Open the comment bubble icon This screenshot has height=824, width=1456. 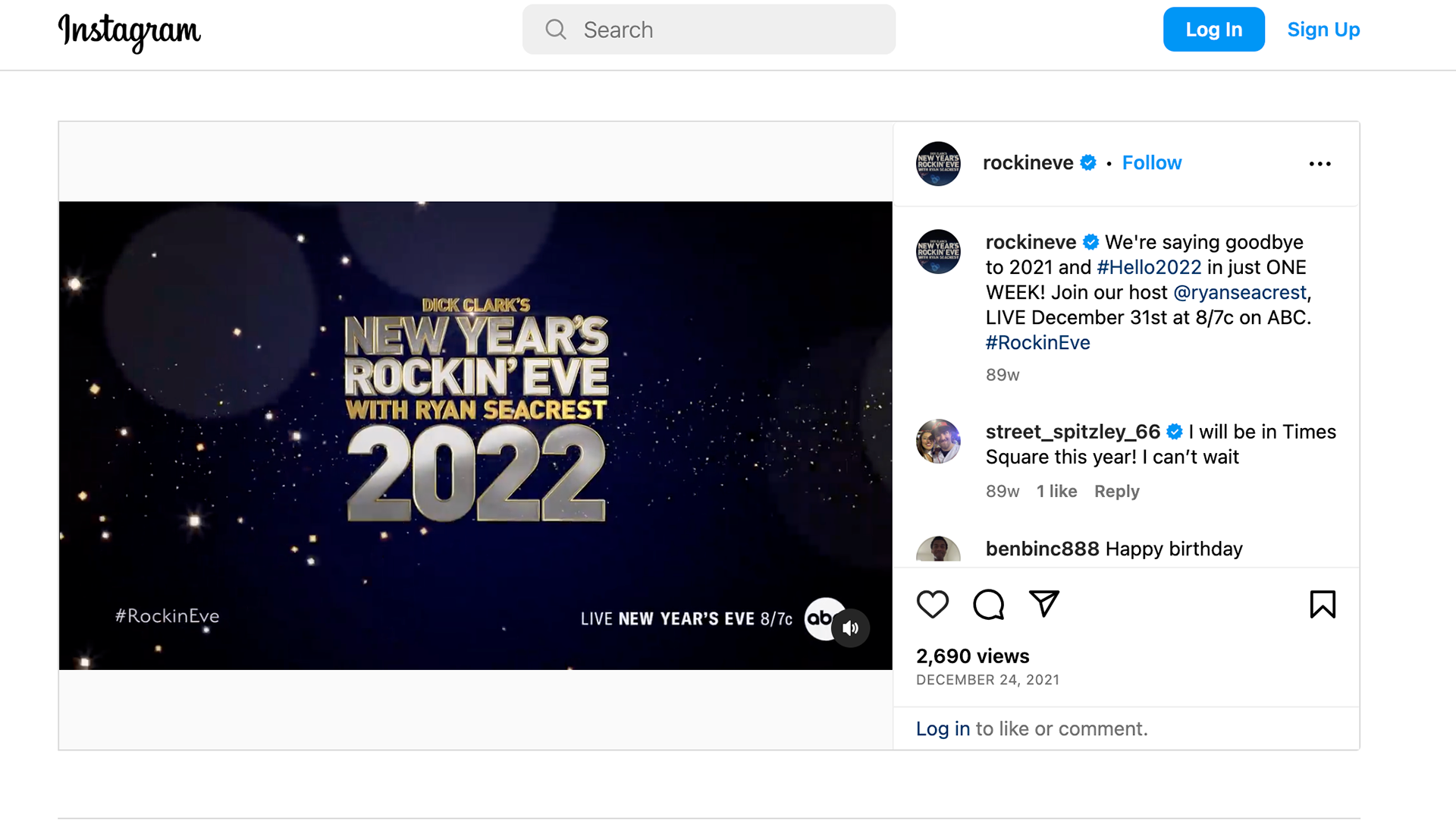[x=988, y=605]
